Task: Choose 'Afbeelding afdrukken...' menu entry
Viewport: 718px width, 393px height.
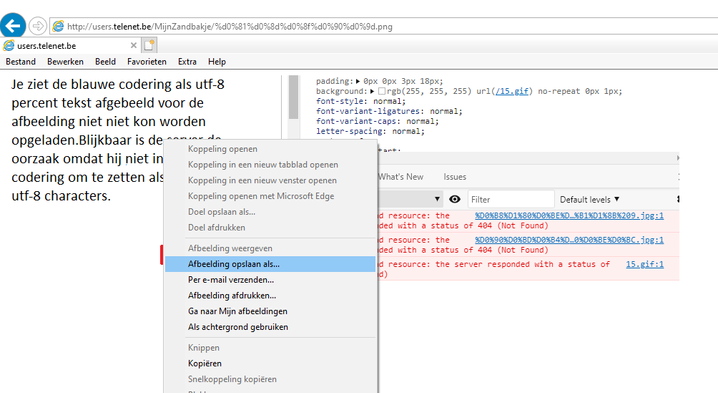Action: (270, 295)
